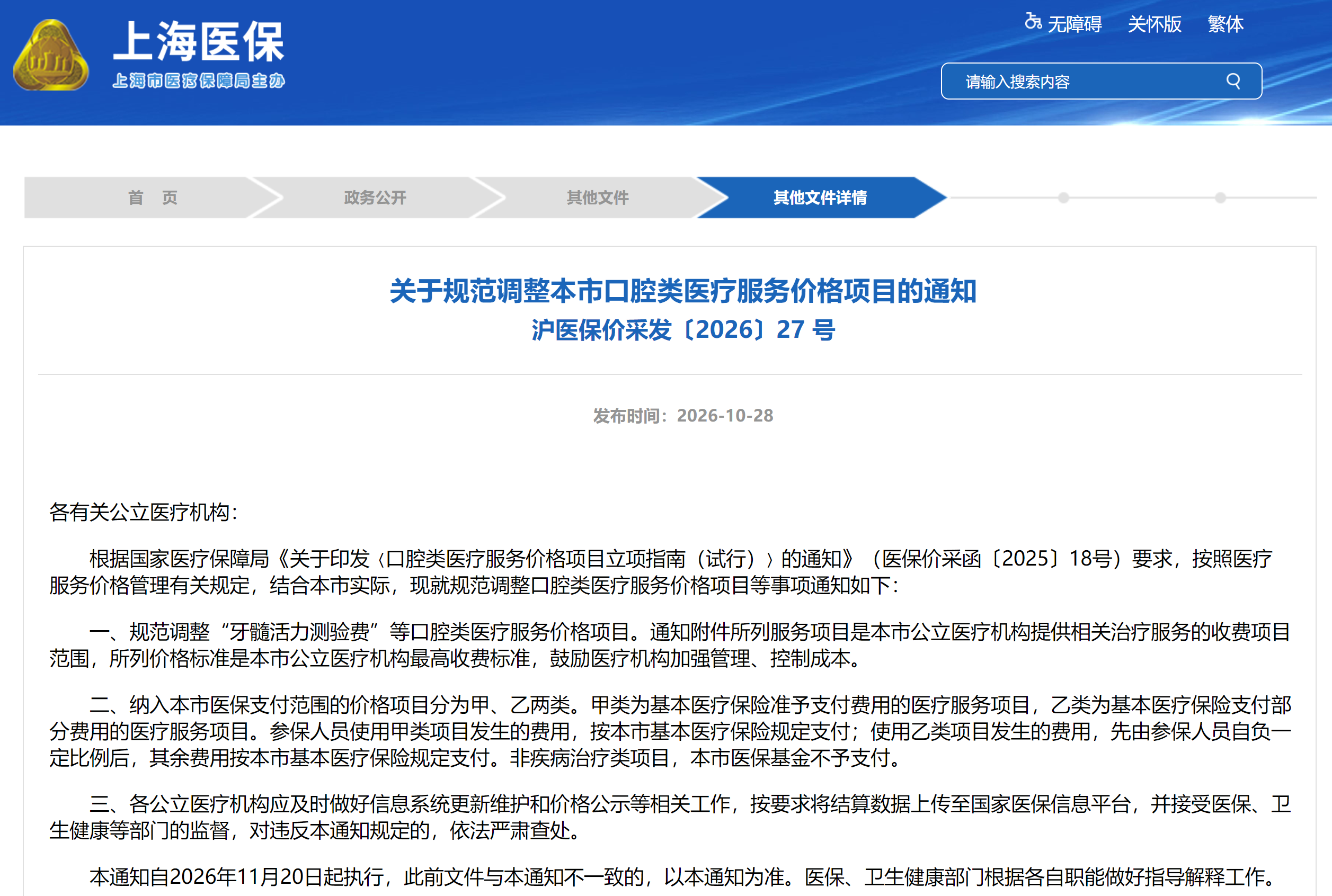Click the publish date 2026-10-28
This screenshot has width=1332, height=896.
pyautogui.click(x=725, y=415)
